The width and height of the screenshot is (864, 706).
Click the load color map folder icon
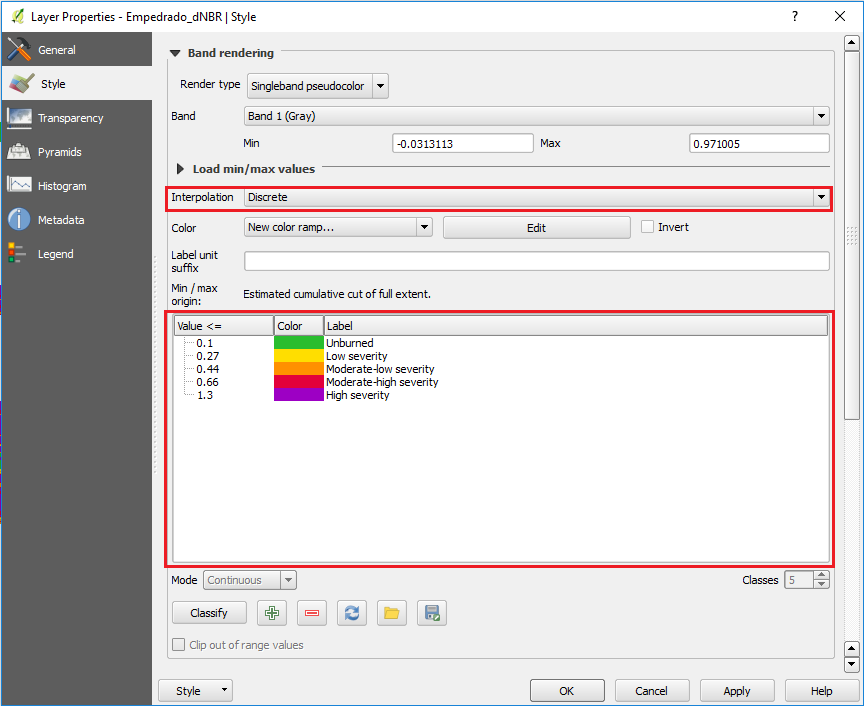(x=392, y=613)
